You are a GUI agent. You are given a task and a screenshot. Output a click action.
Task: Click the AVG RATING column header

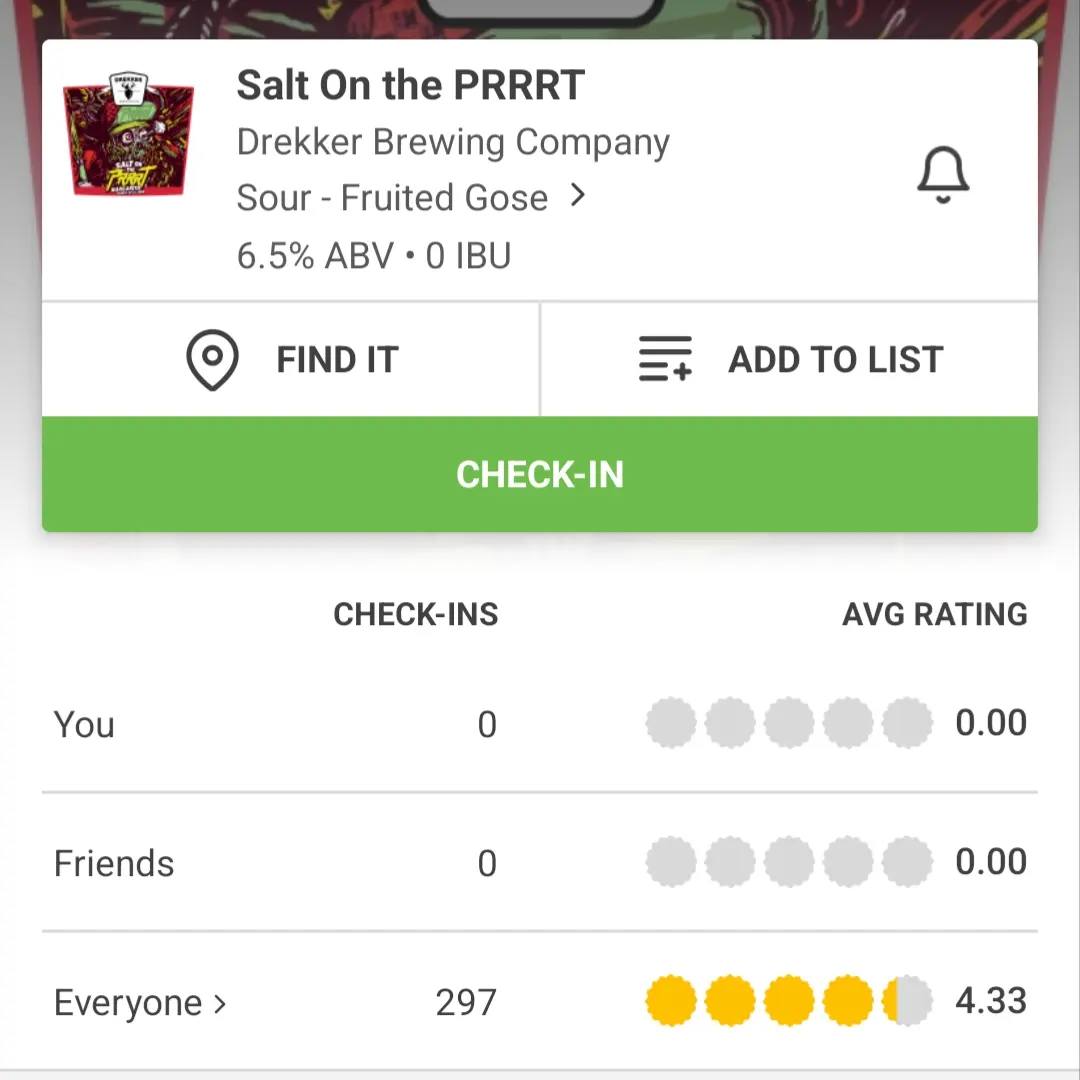point(934,614)
